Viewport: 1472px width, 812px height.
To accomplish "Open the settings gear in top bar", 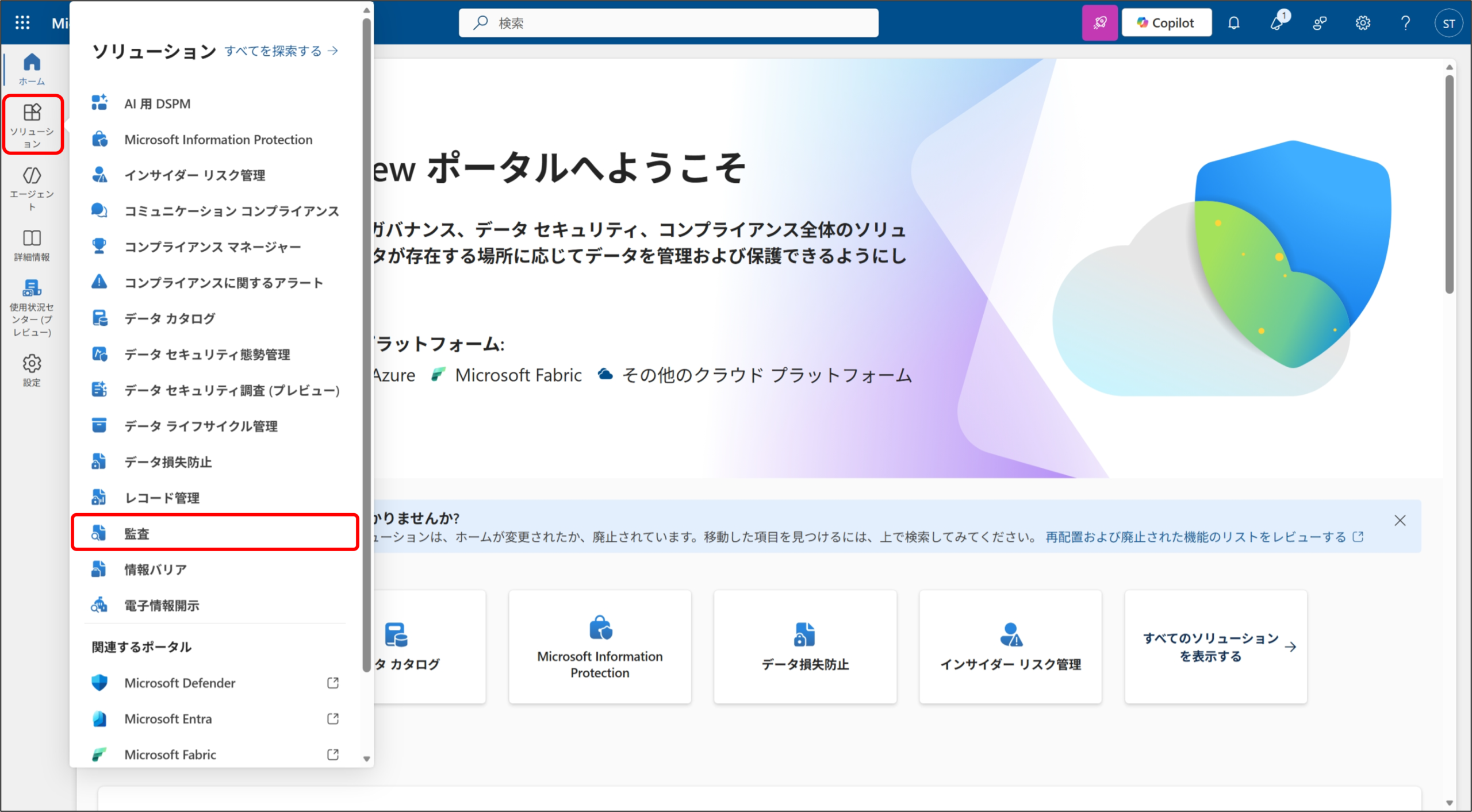I will click(1363, 23).
